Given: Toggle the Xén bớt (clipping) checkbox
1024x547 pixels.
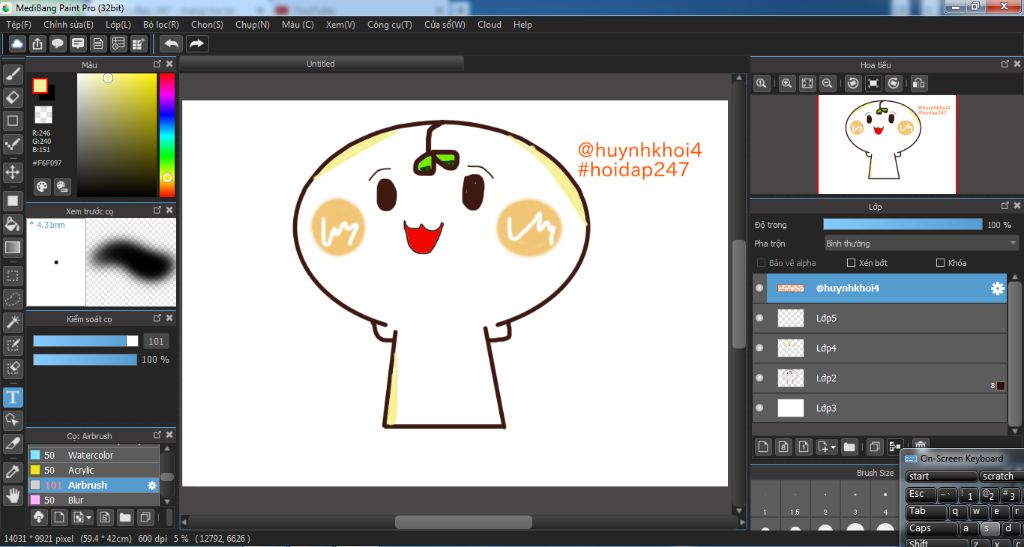Looking at the screenshot, I should [851, 262].
